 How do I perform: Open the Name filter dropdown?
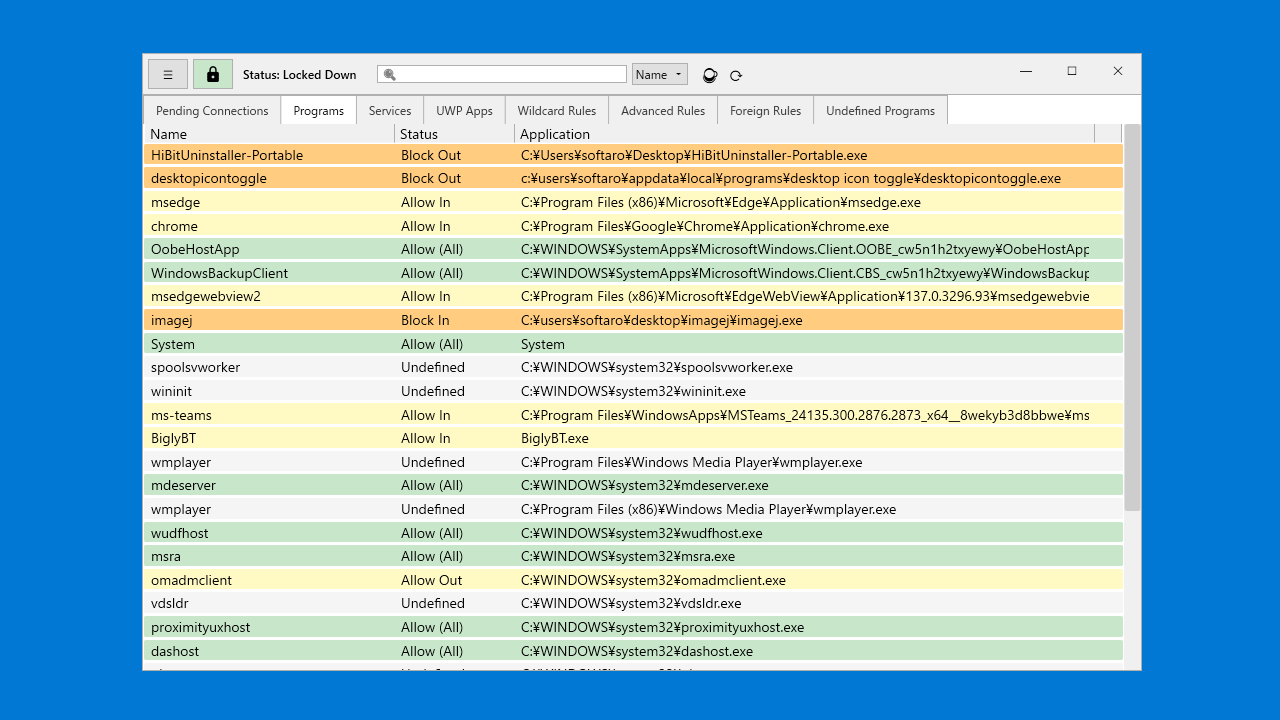point(659,75)
